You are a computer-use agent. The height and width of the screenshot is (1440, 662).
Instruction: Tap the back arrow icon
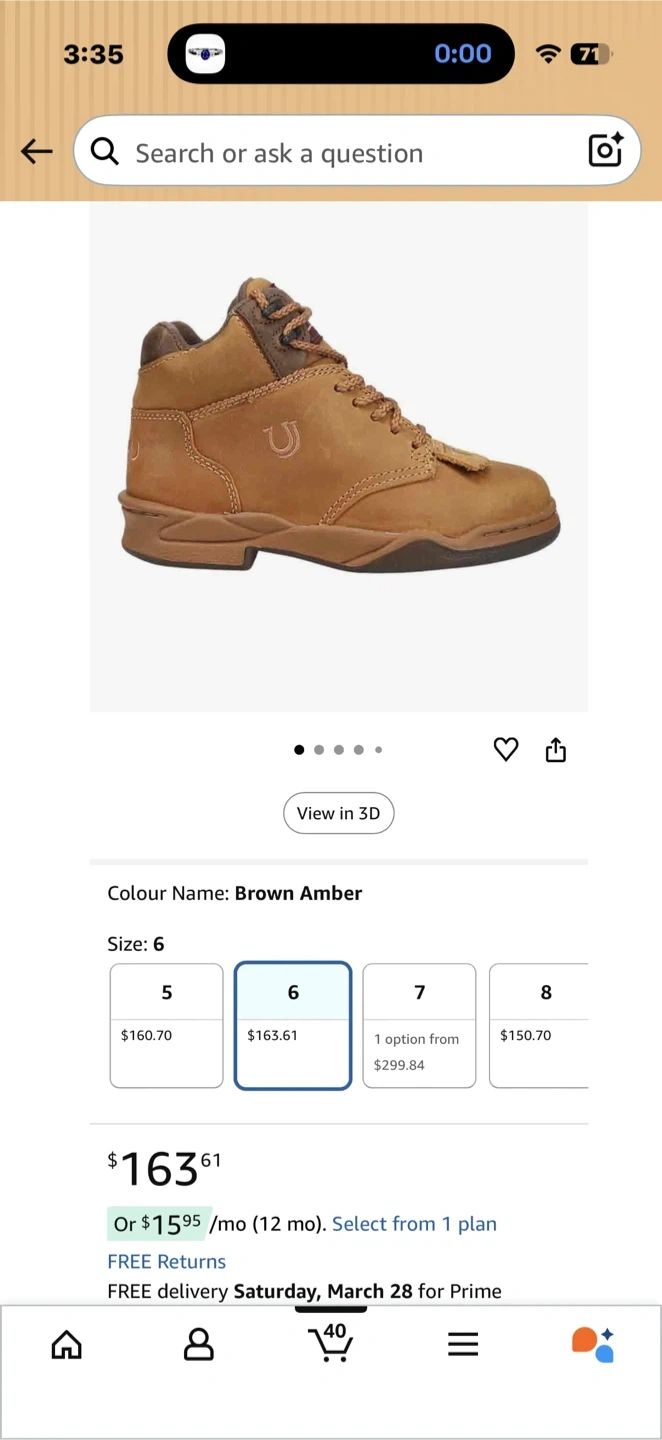pyautogui.click(x=37, y=151)
